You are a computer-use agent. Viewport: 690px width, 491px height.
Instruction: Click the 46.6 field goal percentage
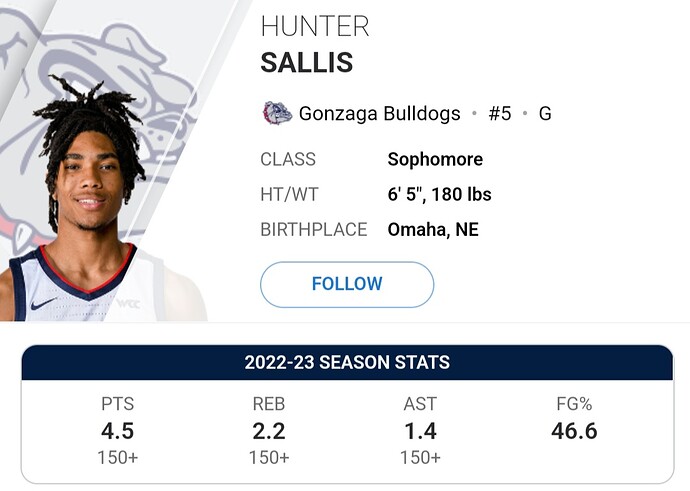click(572, 431)
